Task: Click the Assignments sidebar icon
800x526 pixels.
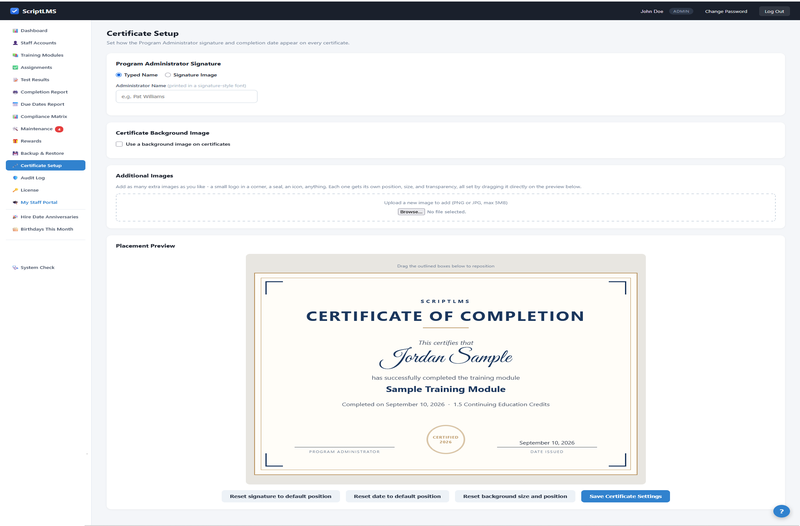Action: 15,67
